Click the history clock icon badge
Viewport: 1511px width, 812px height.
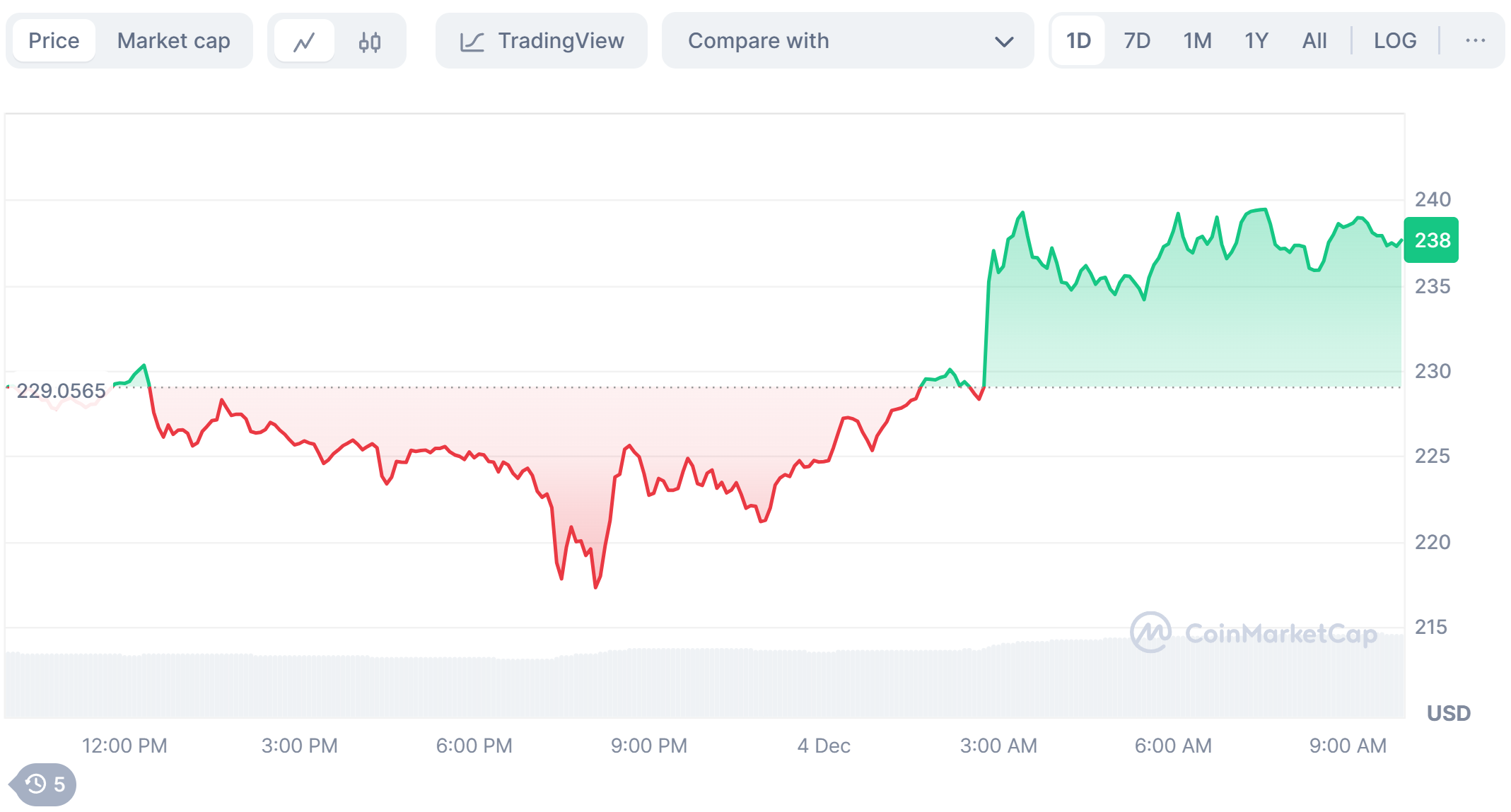tap(45, 784)
